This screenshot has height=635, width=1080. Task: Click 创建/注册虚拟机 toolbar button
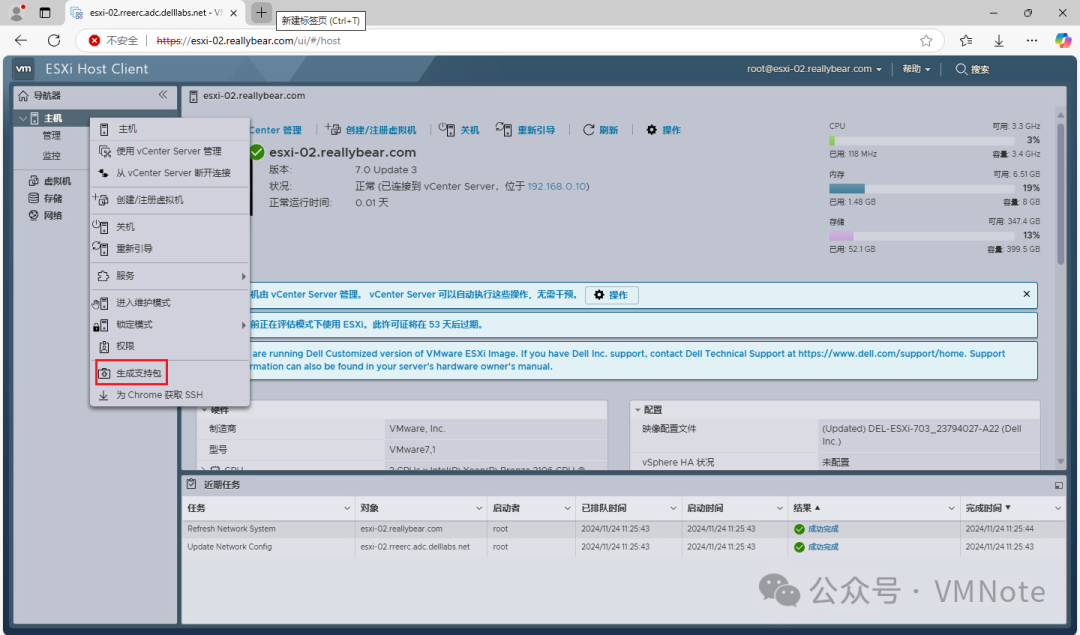[371, 129]
